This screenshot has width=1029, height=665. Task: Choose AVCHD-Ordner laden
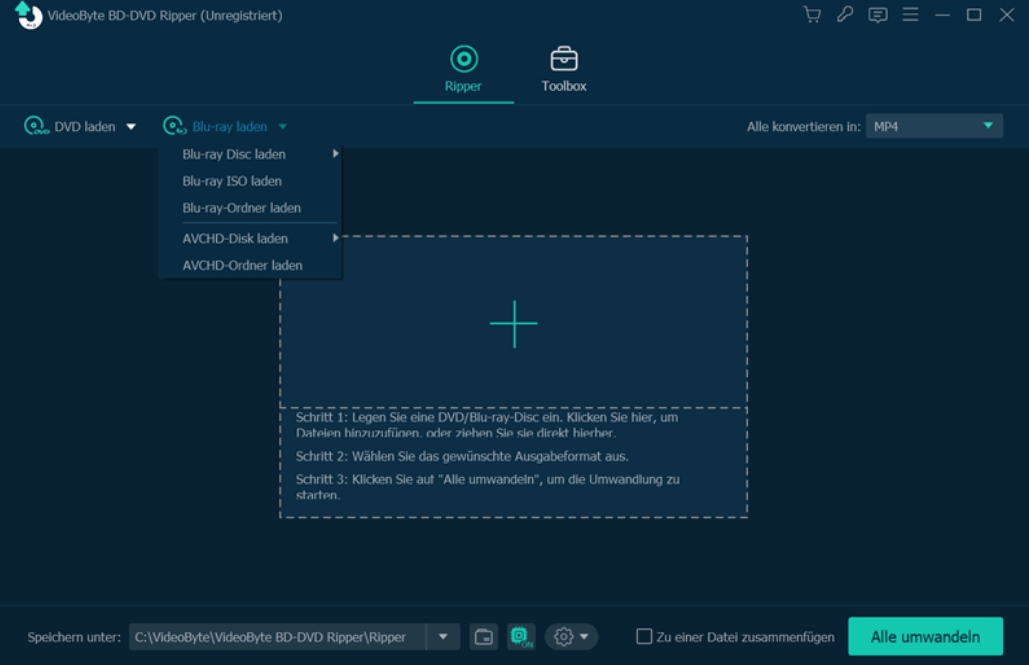click(250, 265)
